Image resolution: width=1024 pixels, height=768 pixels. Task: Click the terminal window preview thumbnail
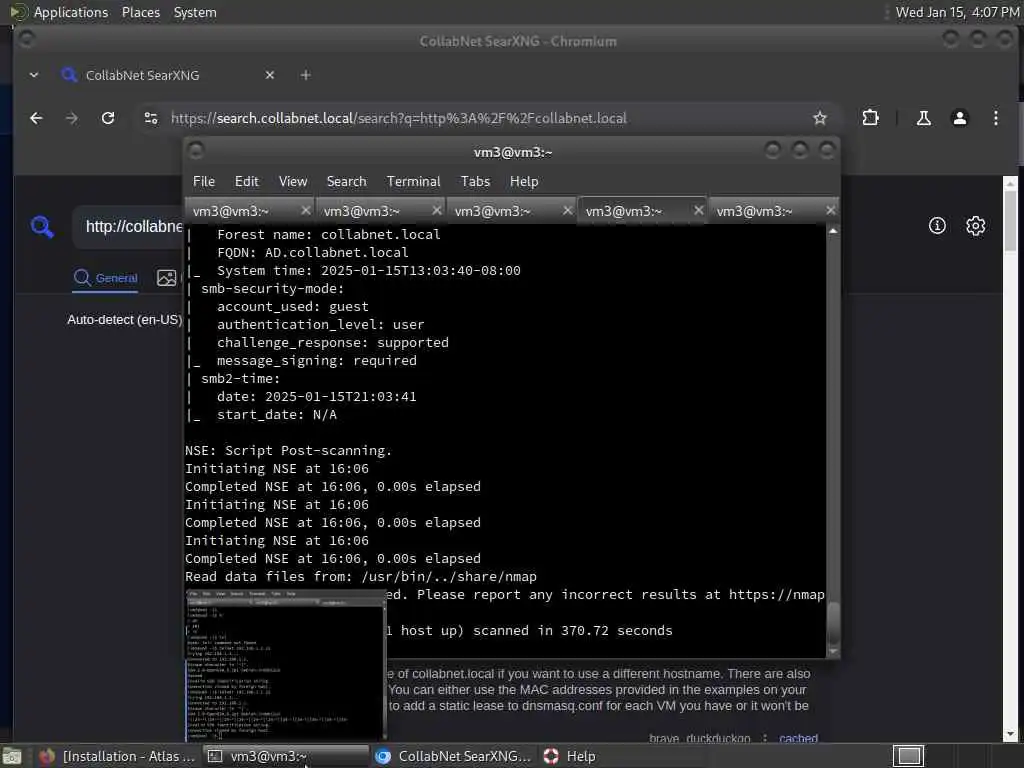(x=286, y=665)
